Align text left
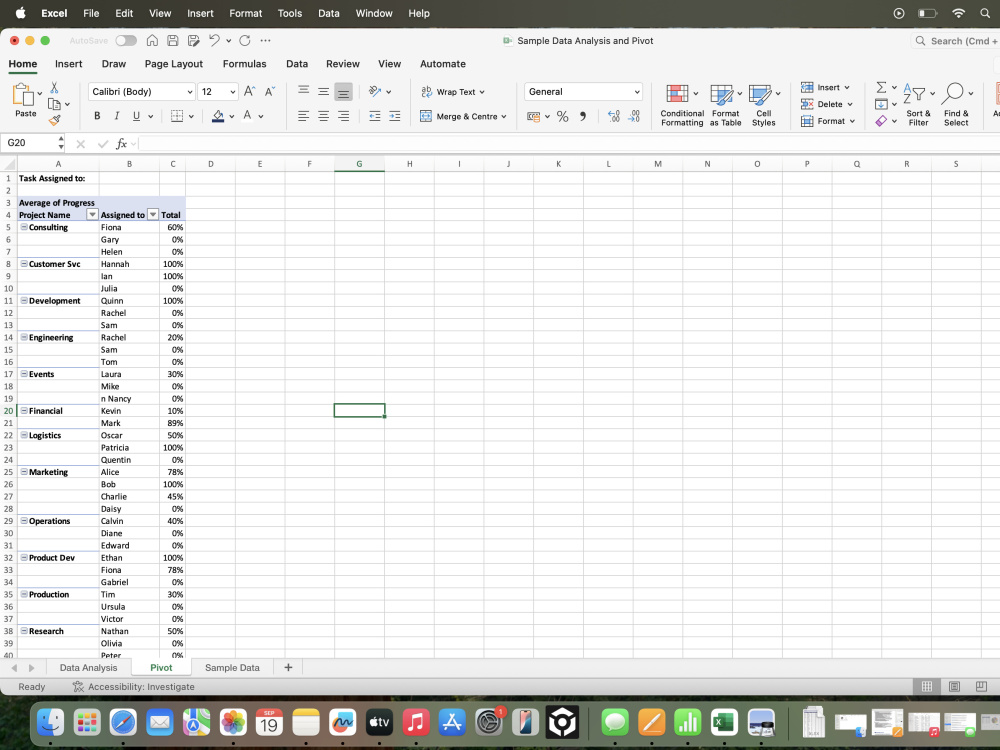1000x750 pixels. pyautogui.click(x=304, y=116)
